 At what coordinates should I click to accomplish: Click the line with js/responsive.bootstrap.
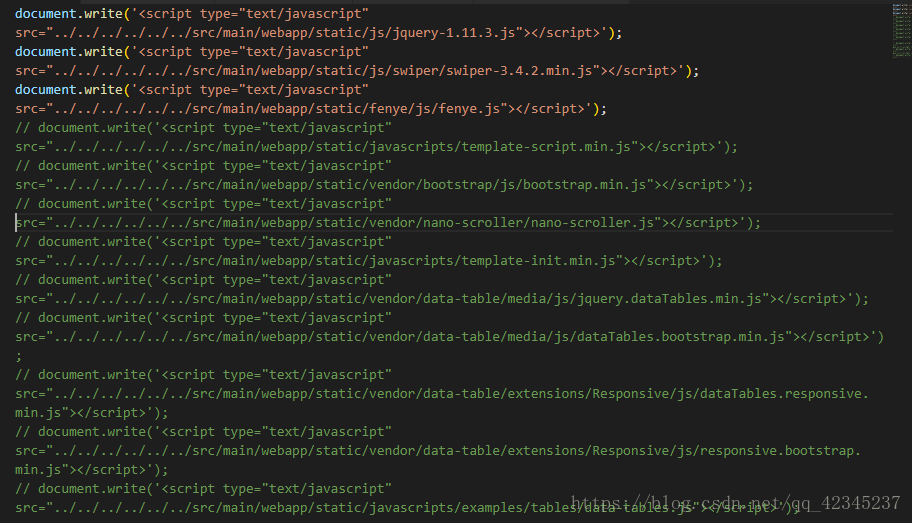[438, 451]
